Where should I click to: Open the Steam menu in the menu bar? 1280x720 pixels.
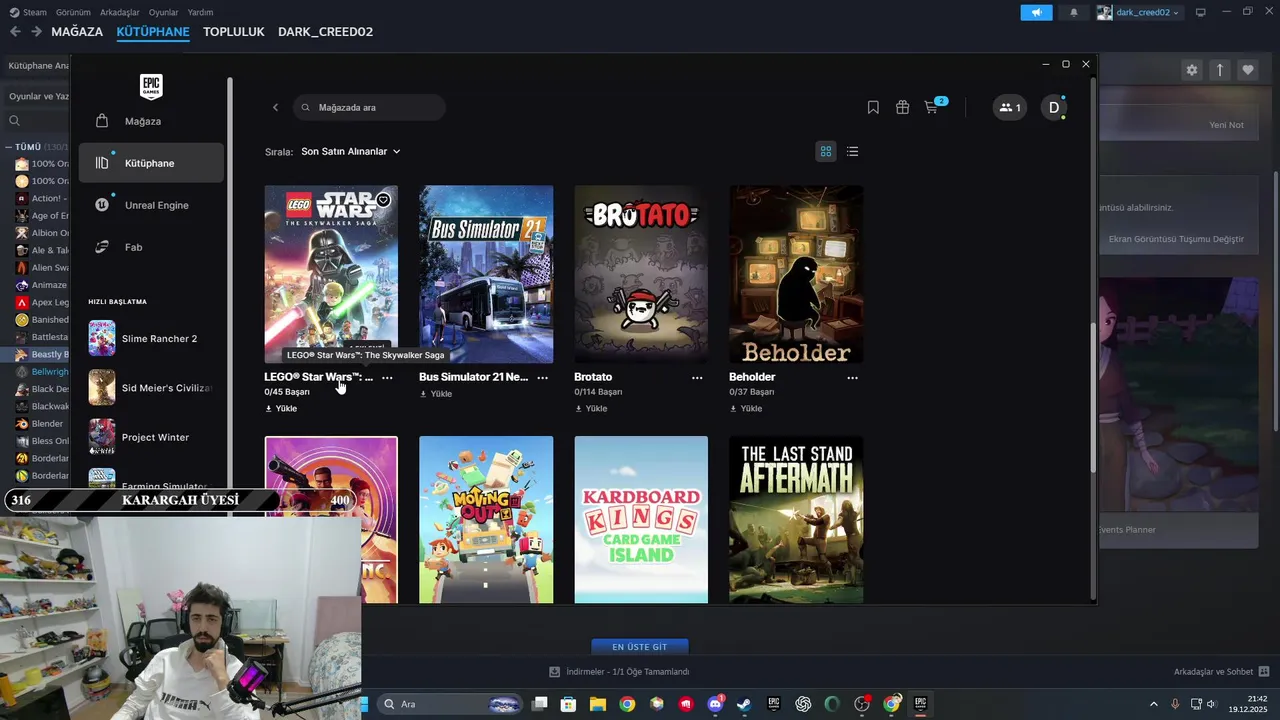pos(28,12)
